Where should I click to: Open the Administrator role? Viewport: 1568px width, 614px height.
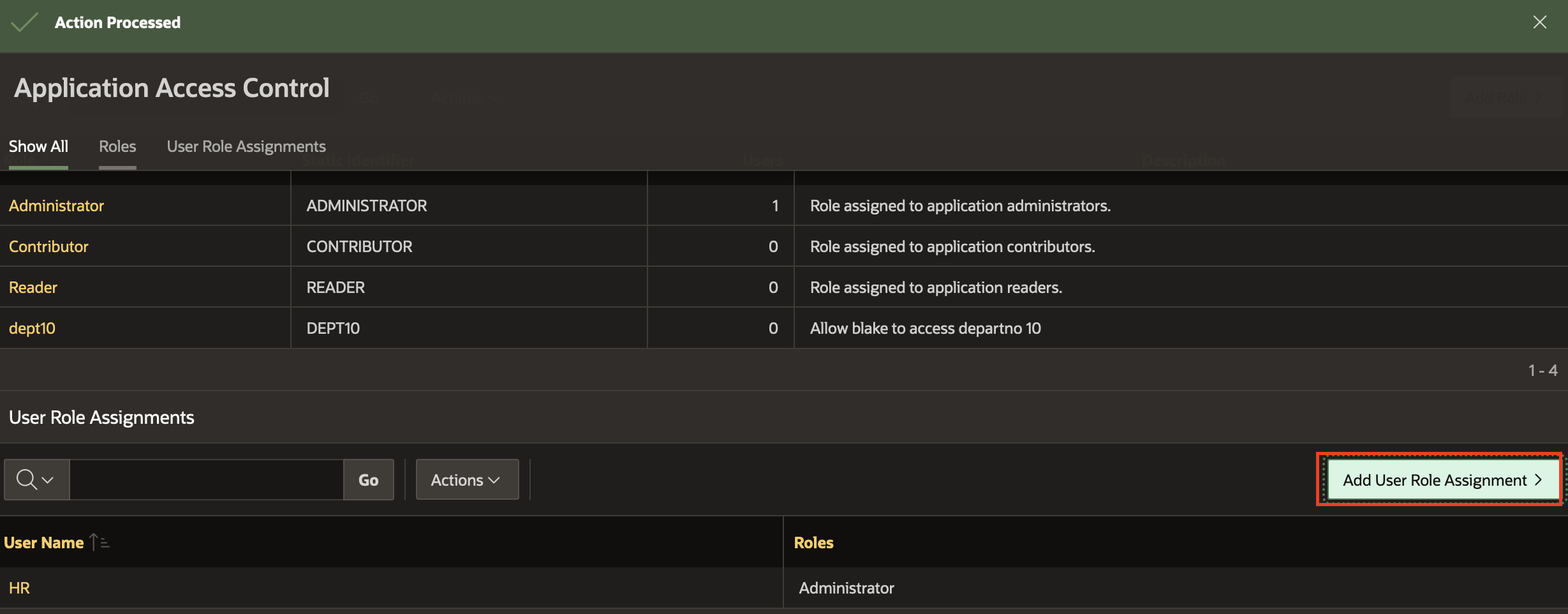56,206
